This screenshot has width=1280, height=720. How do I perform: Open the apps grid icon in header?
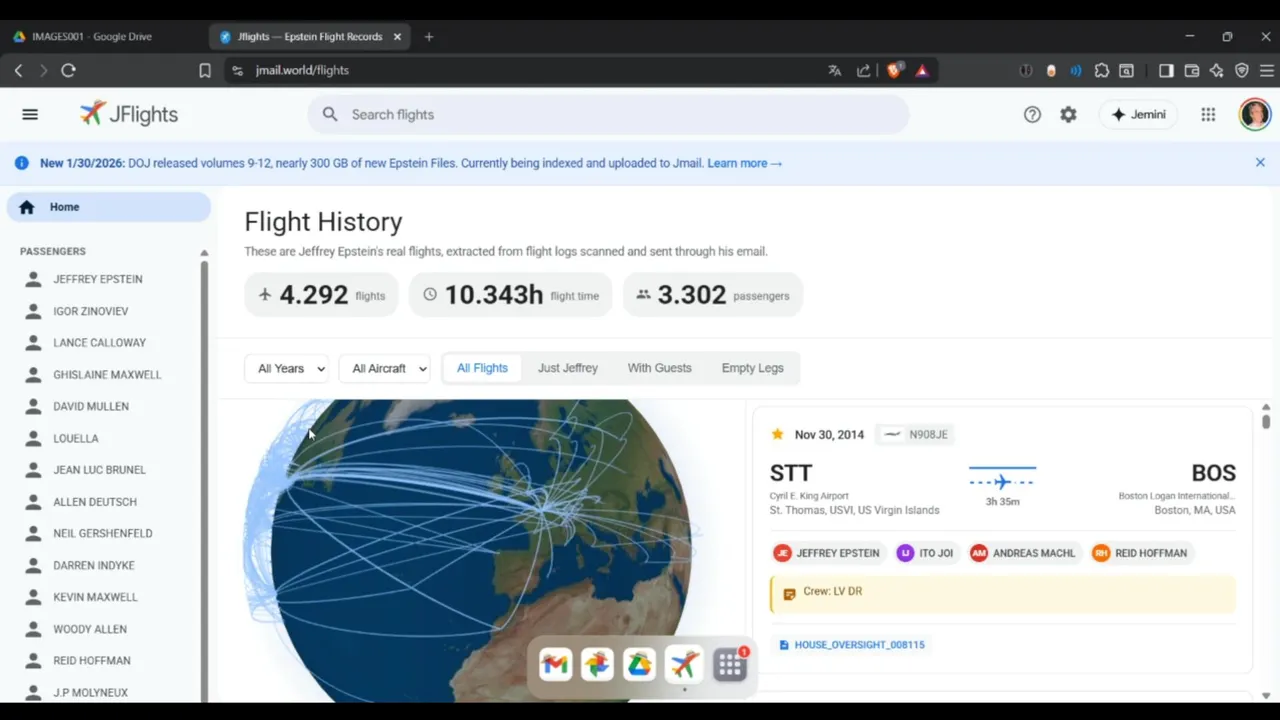coord(1208,114)
